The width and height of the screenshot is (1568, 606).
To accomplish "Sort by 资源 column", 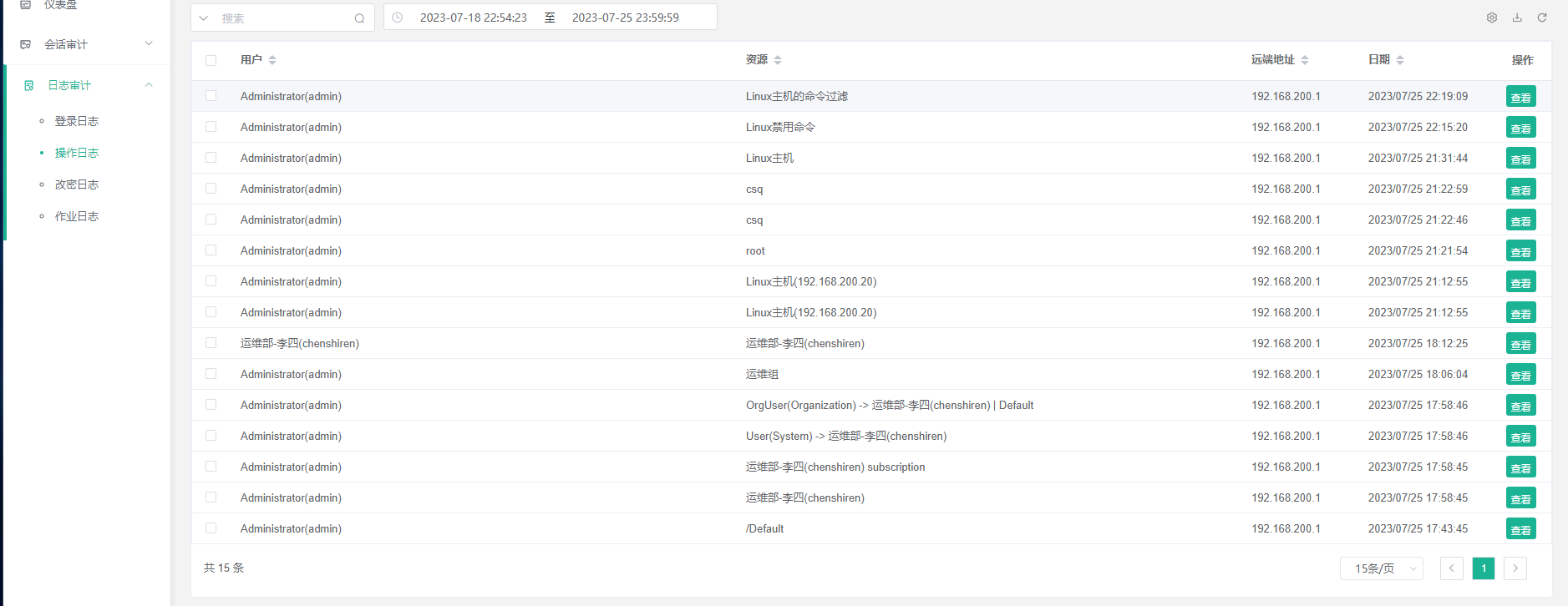I will click(778, 60).
